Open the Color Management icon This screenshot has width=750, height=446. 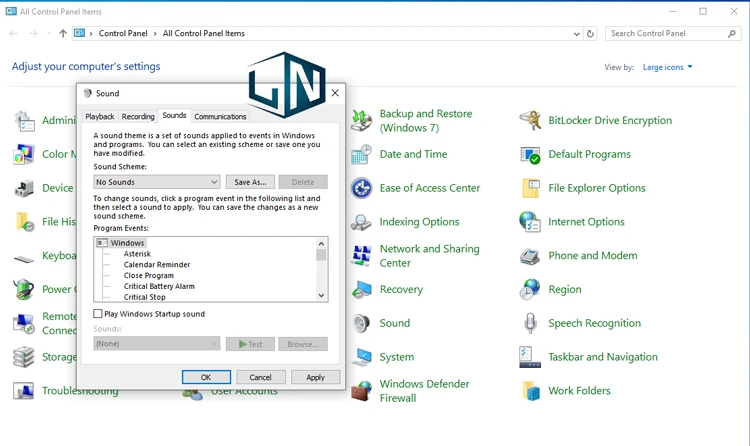[x=23, y=154]
